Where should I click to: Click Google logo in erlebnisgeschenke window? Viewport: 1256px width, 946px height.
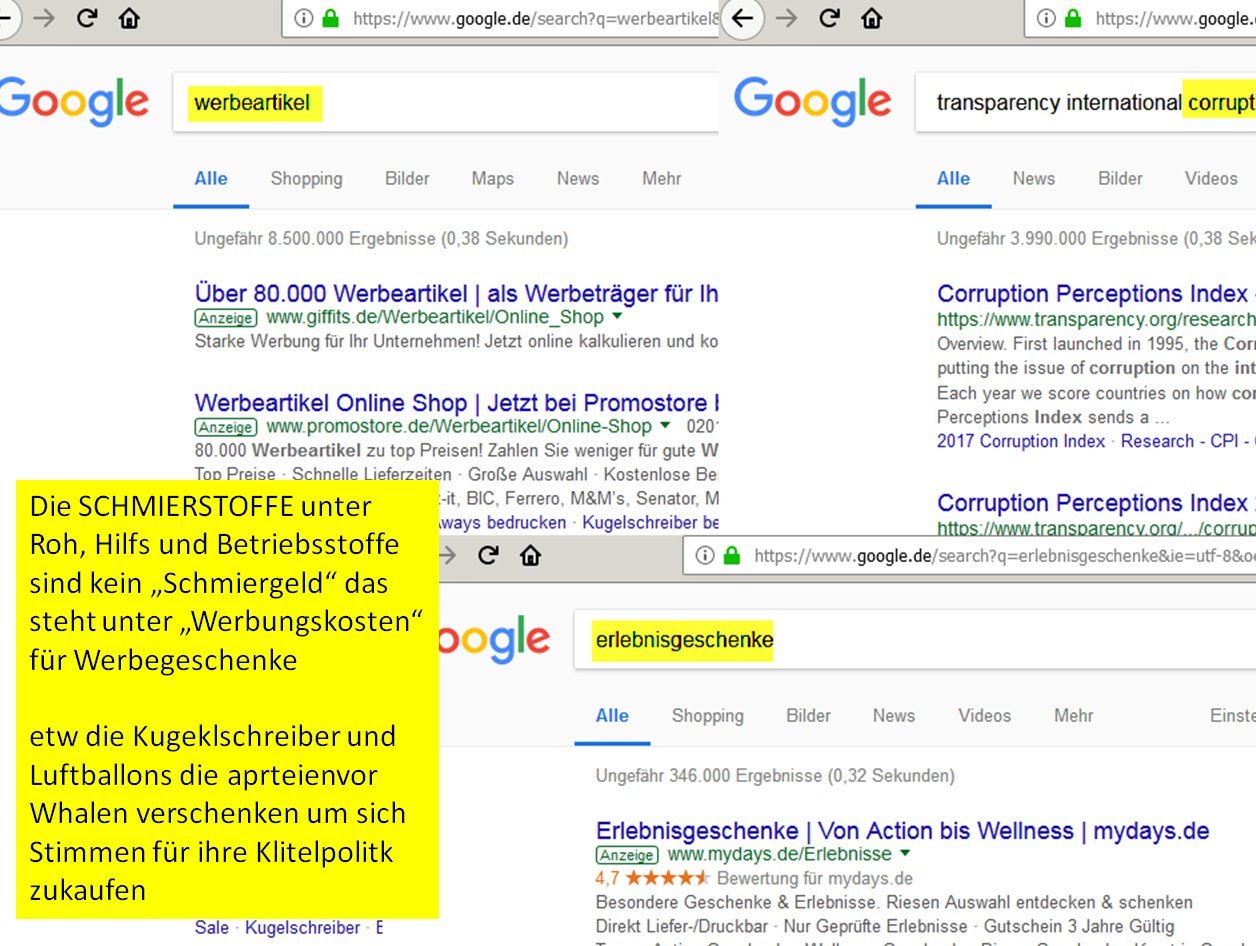495,640
